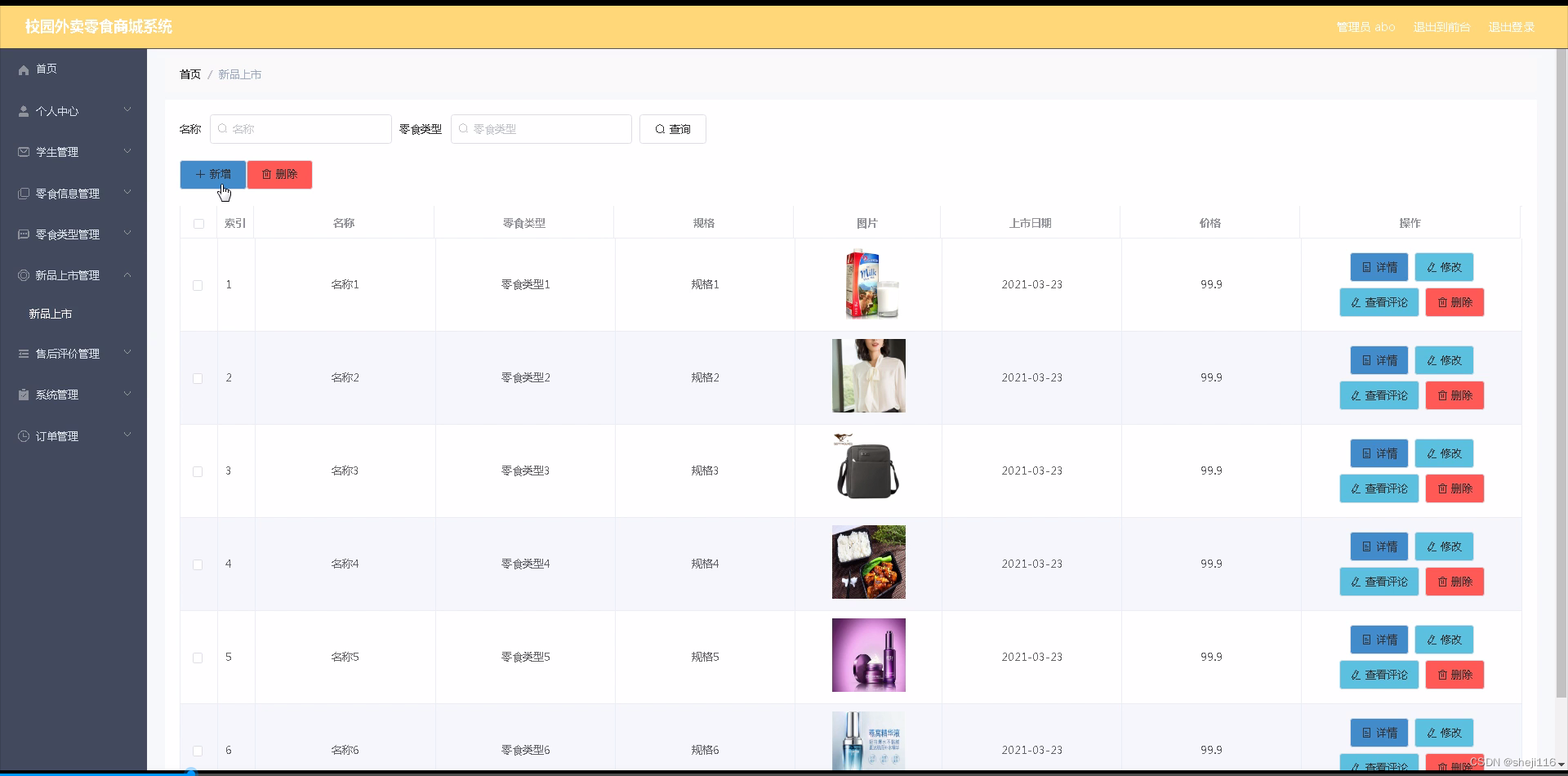The height and width of the screenshot is (776, 1568).
Task: Click 退出到前台 in the top bar
Action: (1441, 27)
